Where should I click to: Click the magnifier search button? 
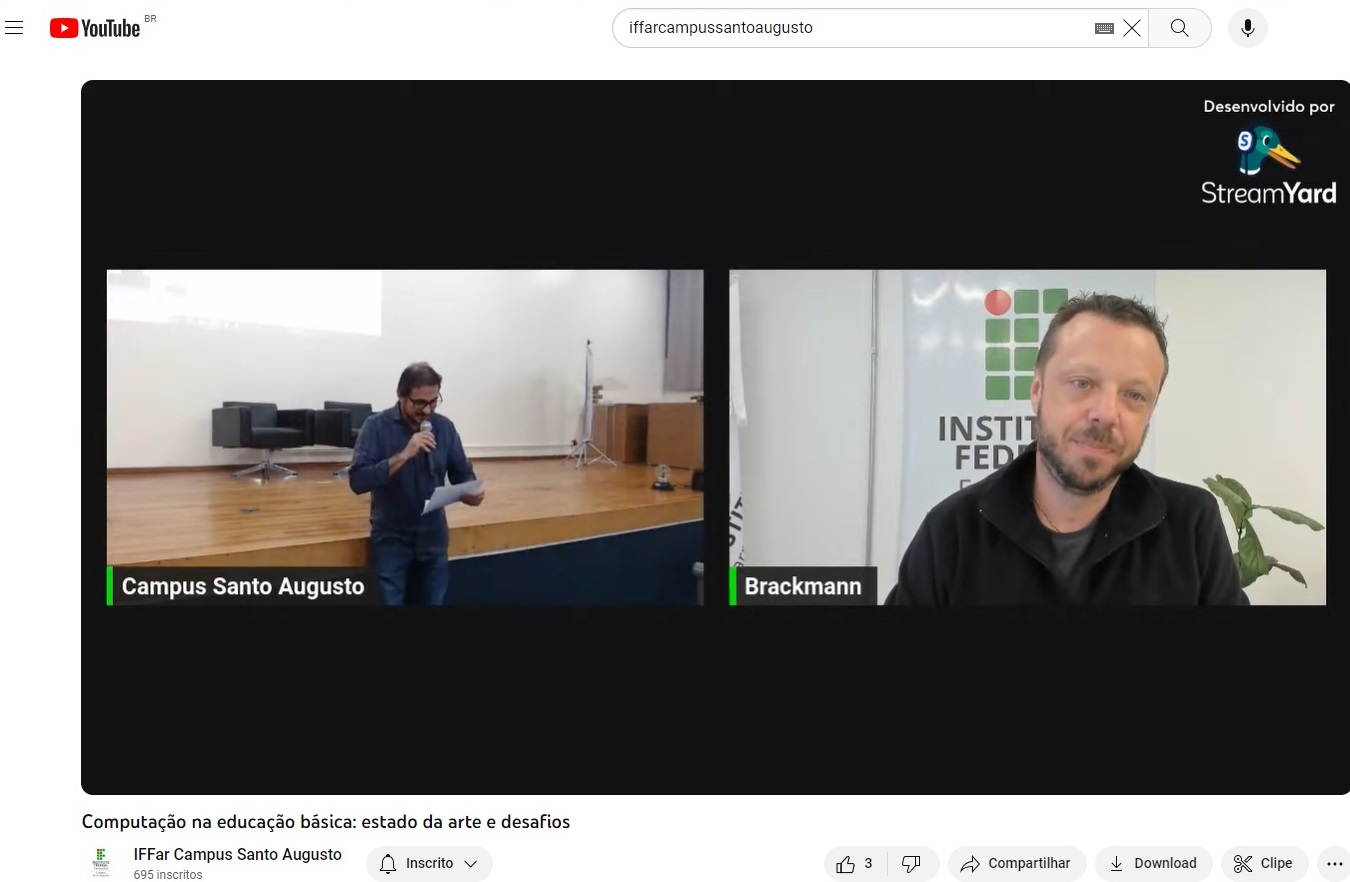coord(1180,28)
